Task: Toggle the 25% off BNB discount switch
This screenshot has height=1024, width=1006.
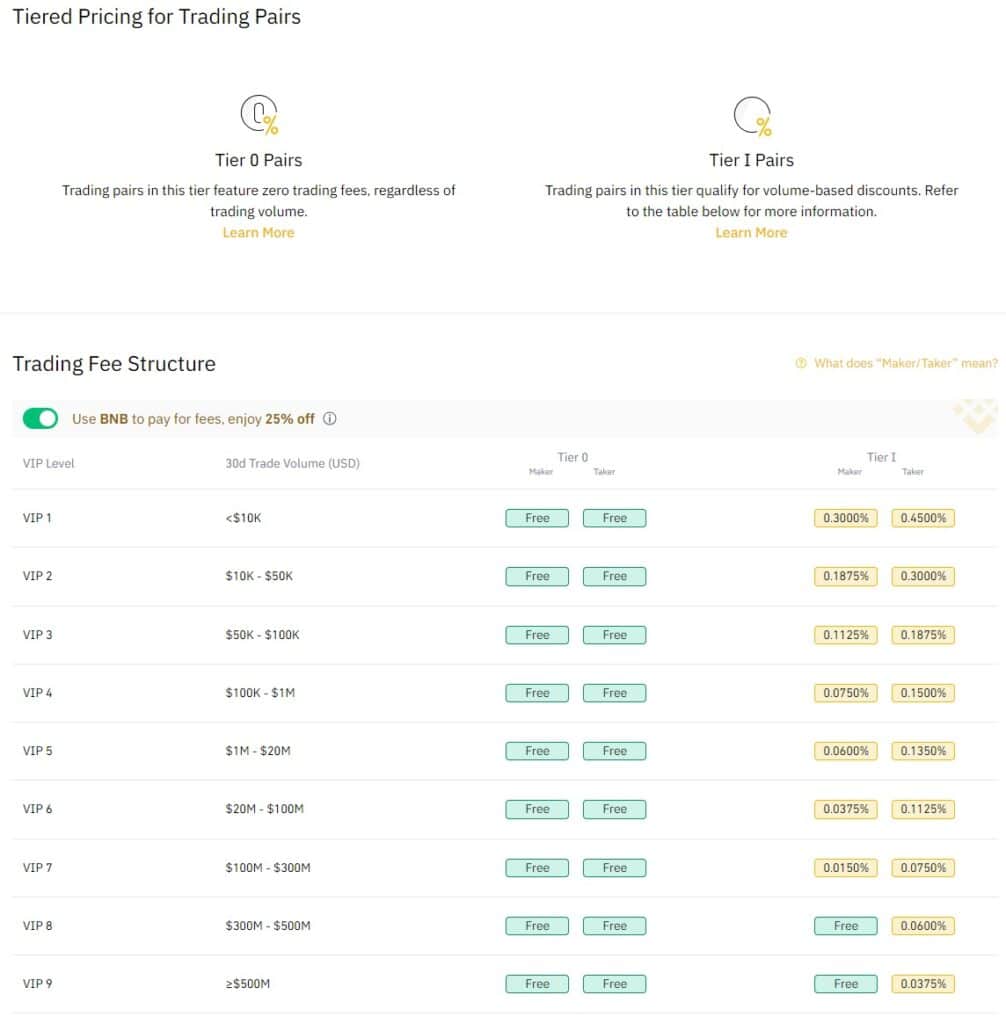Action: (x=40, y=418)
